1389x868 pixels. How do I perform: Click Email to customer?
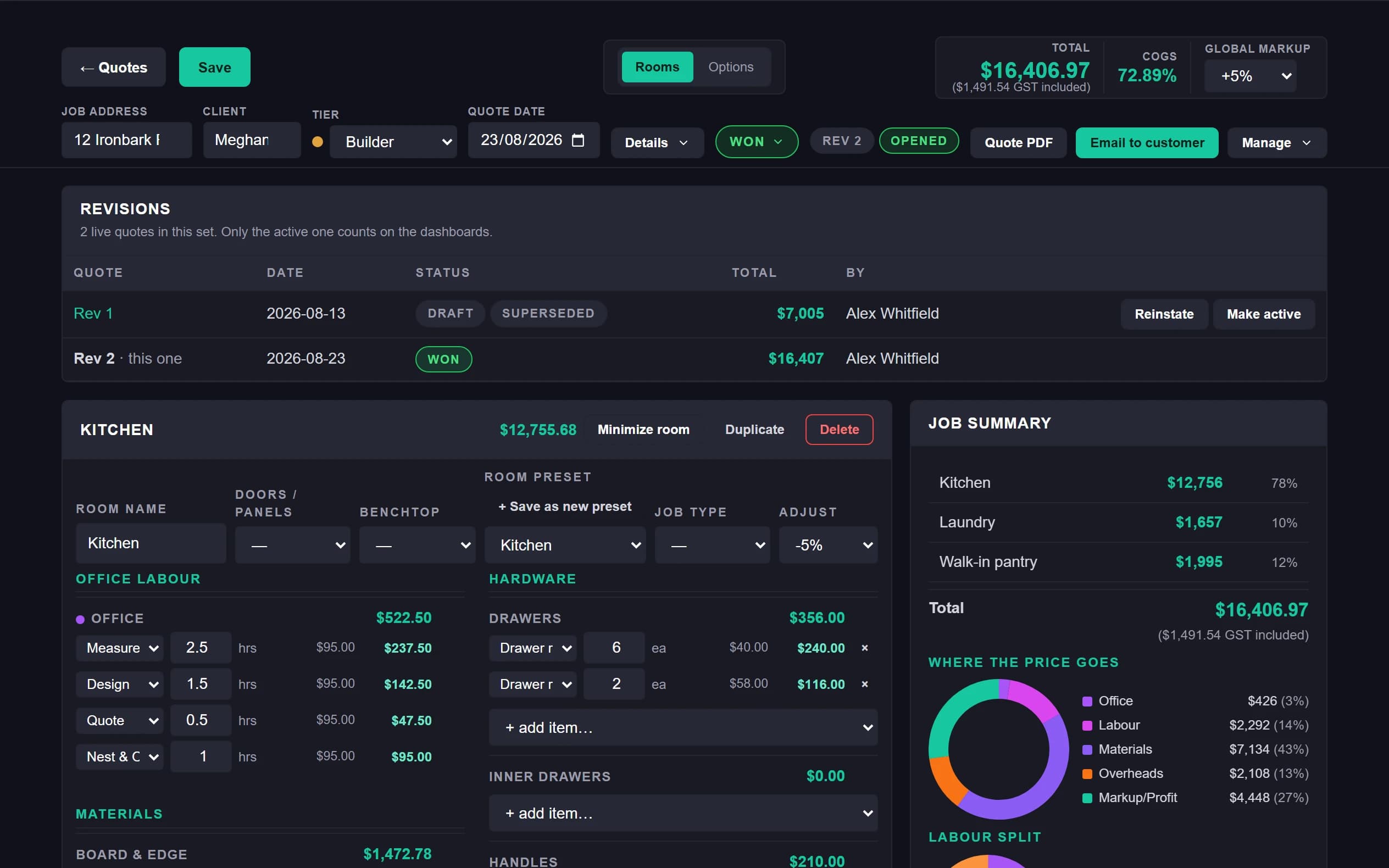point(1146,142)
